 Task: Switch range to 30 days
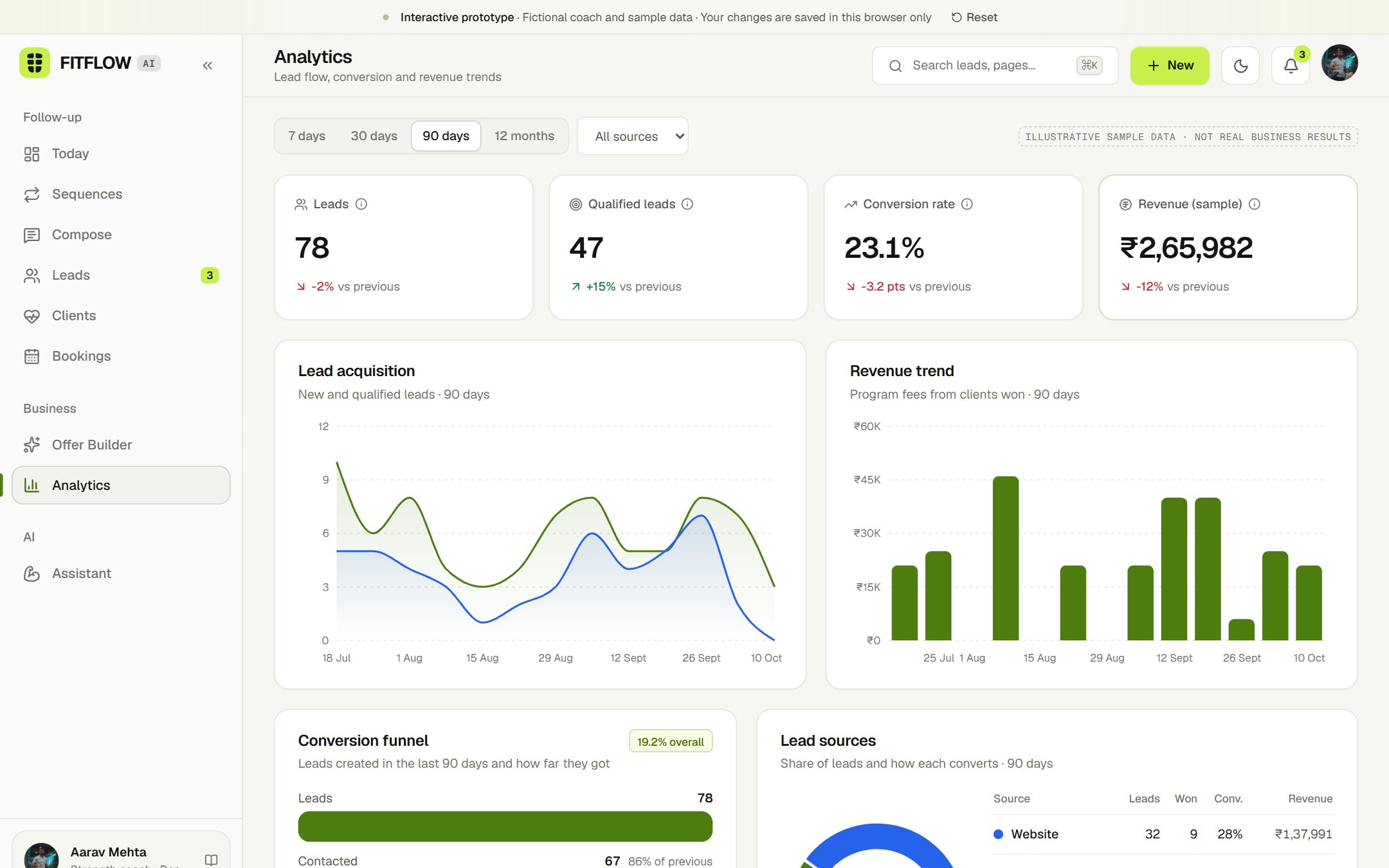(374, 136)
